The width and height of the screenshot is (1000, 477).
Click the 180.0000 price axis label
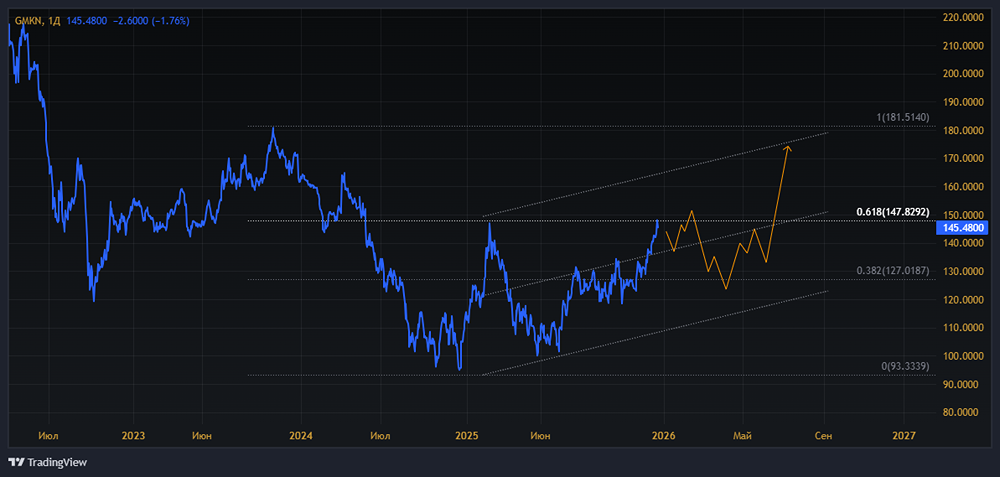pos(962,130)
